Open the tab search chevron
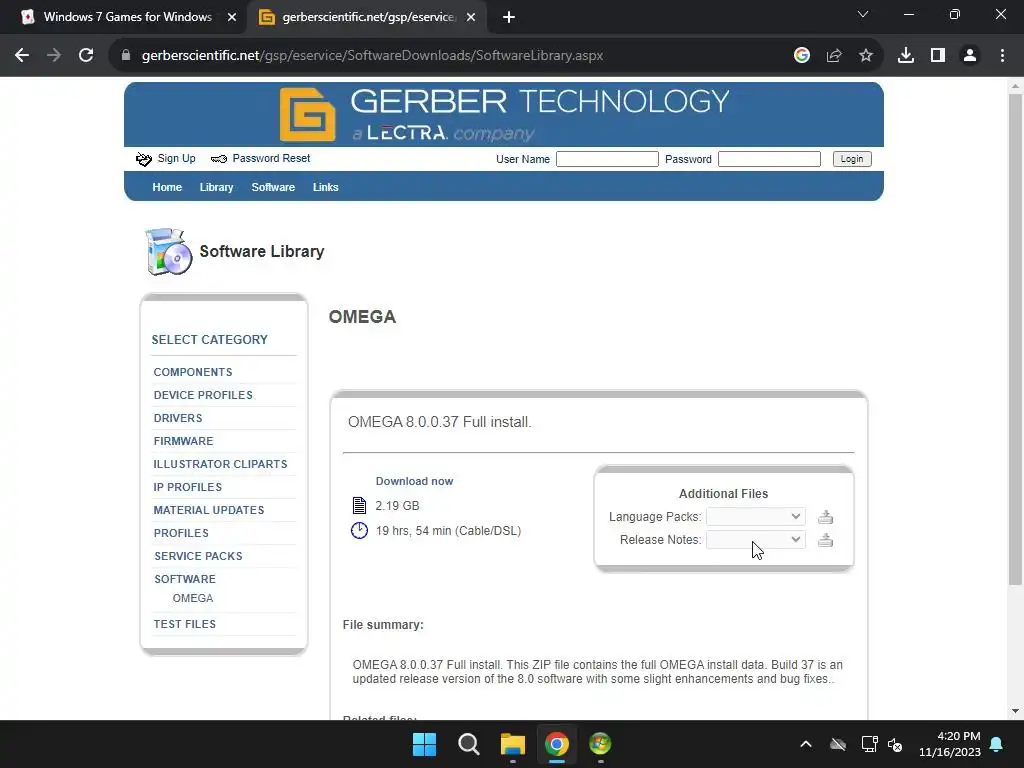 tap(863, 14)
